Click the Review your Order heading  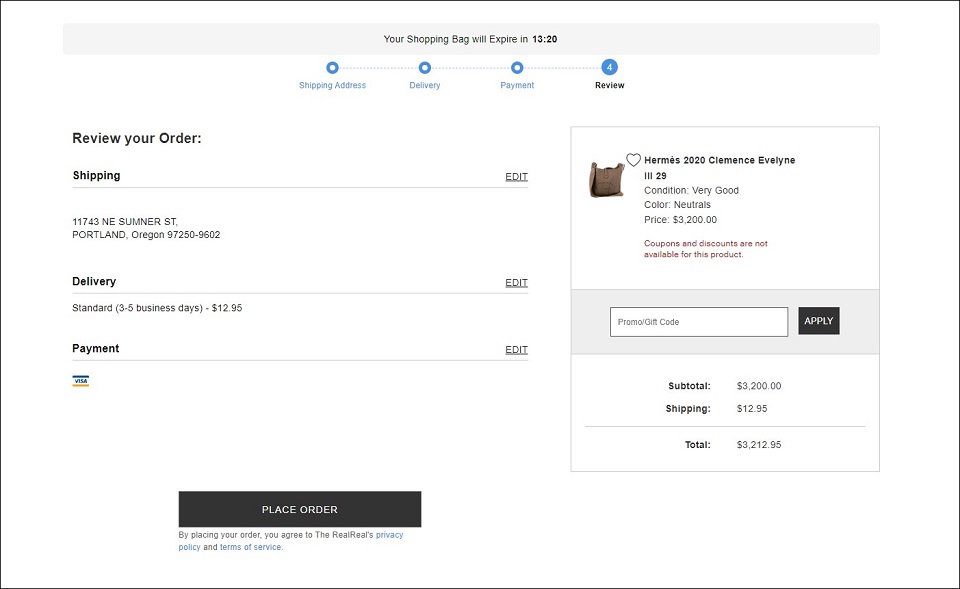[x=137, y=138]
